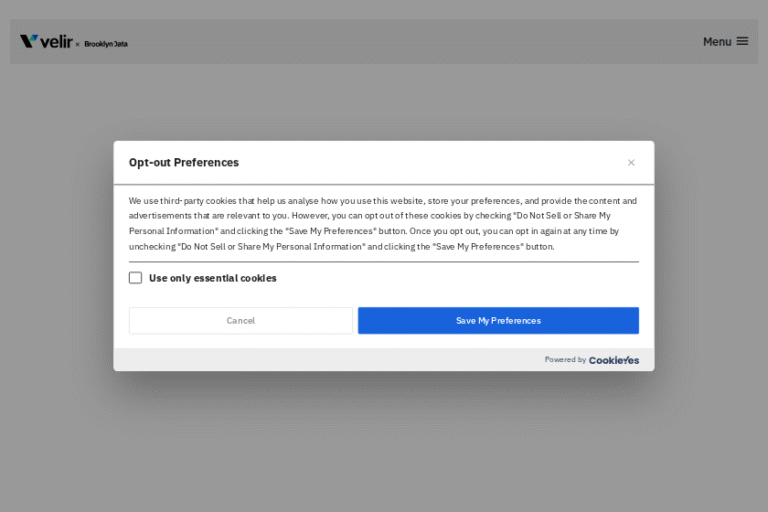Click the CookieYes logo

(614, 360)
